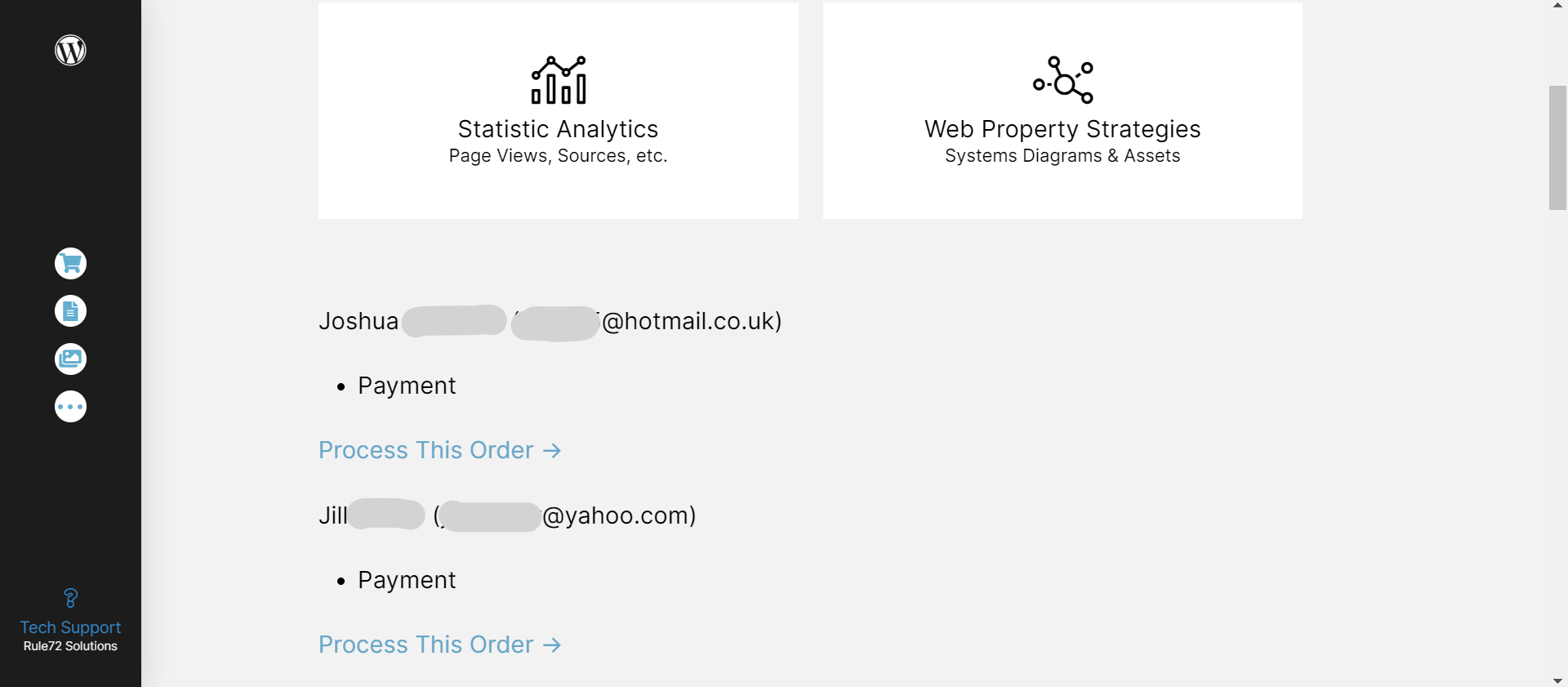Open the Statistic Analytics card title

(x=558, y=129)
